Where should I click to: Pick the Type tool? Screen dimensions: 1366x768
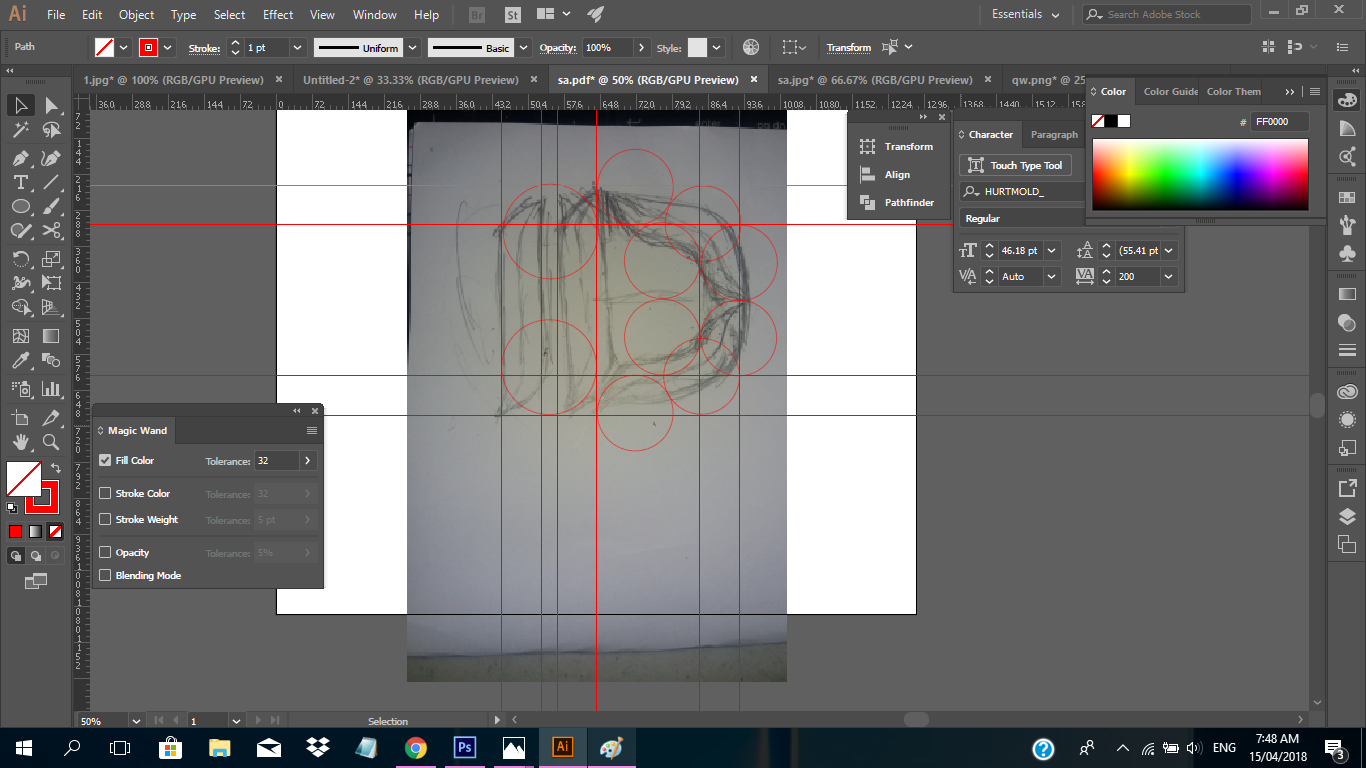coord(20,182)
